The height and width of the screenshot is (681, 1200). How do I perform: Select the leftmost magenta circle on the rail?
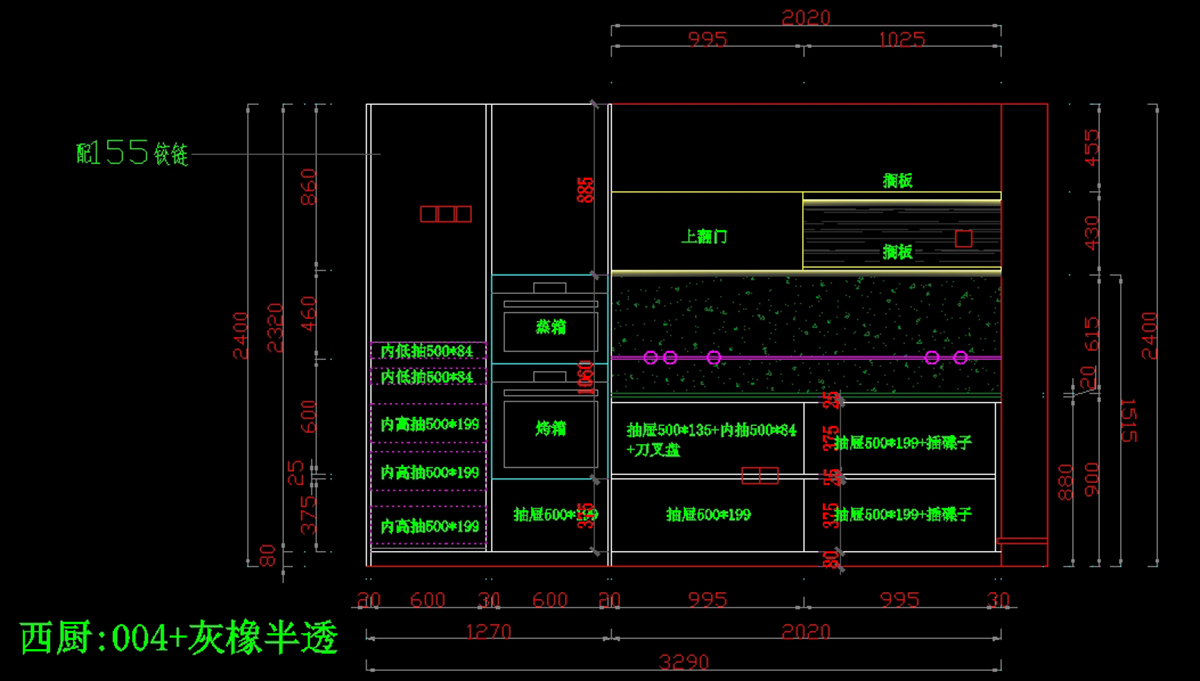pos(650,357)
